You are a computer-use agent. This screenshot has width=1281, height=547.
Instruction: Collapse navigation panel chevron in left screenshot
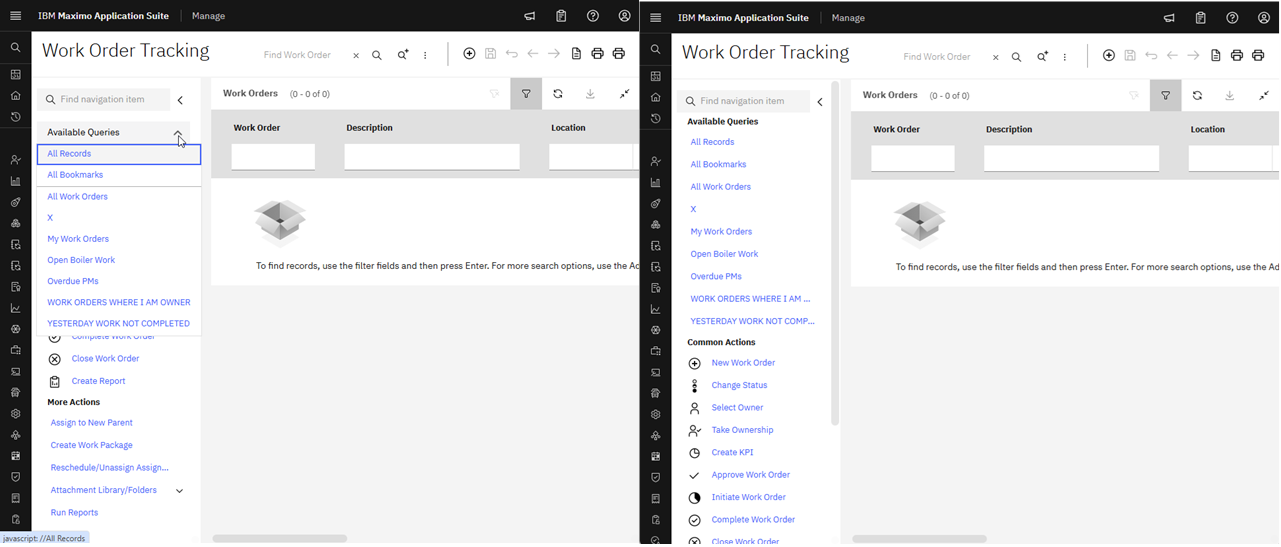pos(180,100)
